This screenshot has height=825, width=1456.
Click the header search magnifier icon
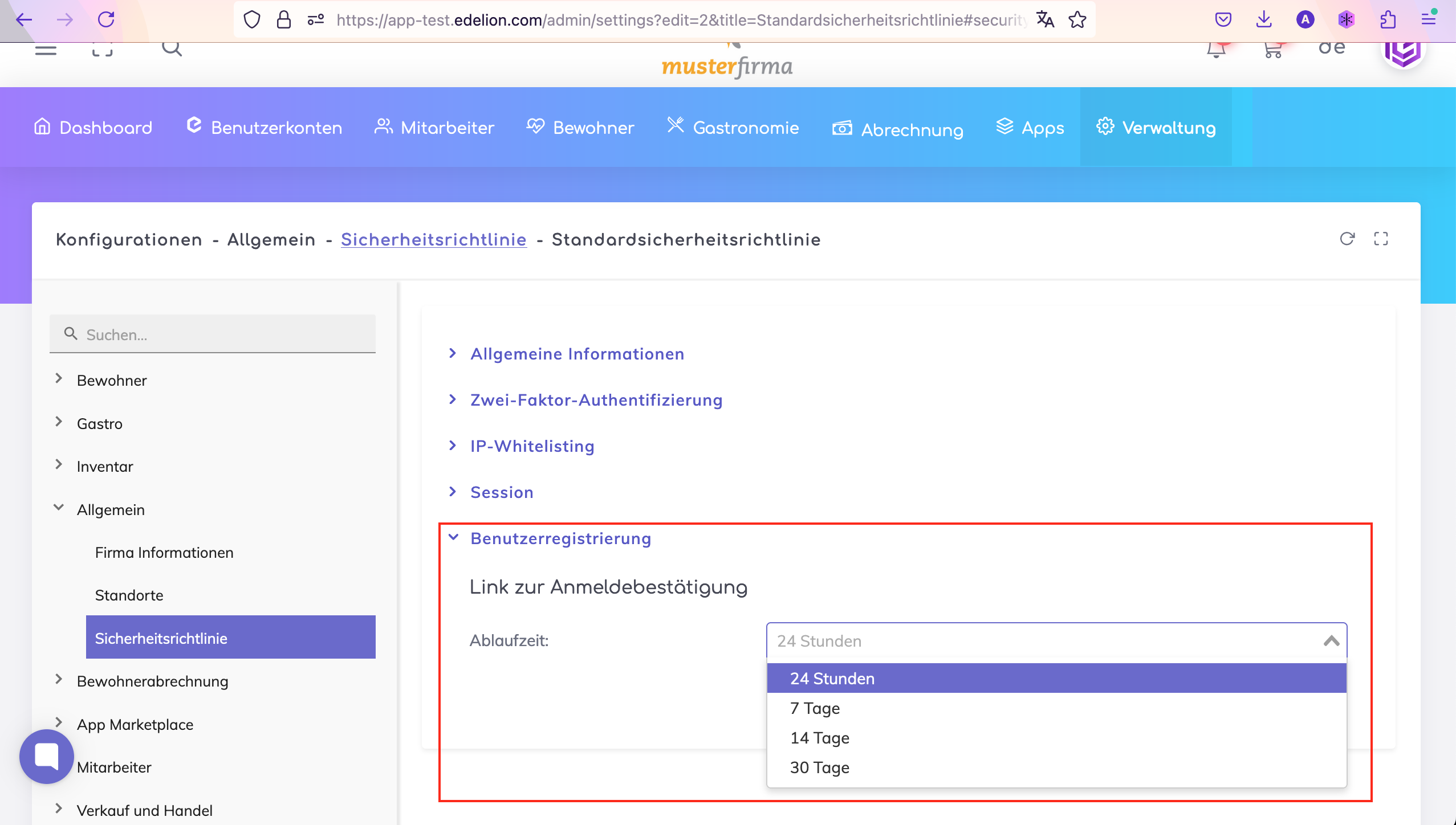point(172,49)
